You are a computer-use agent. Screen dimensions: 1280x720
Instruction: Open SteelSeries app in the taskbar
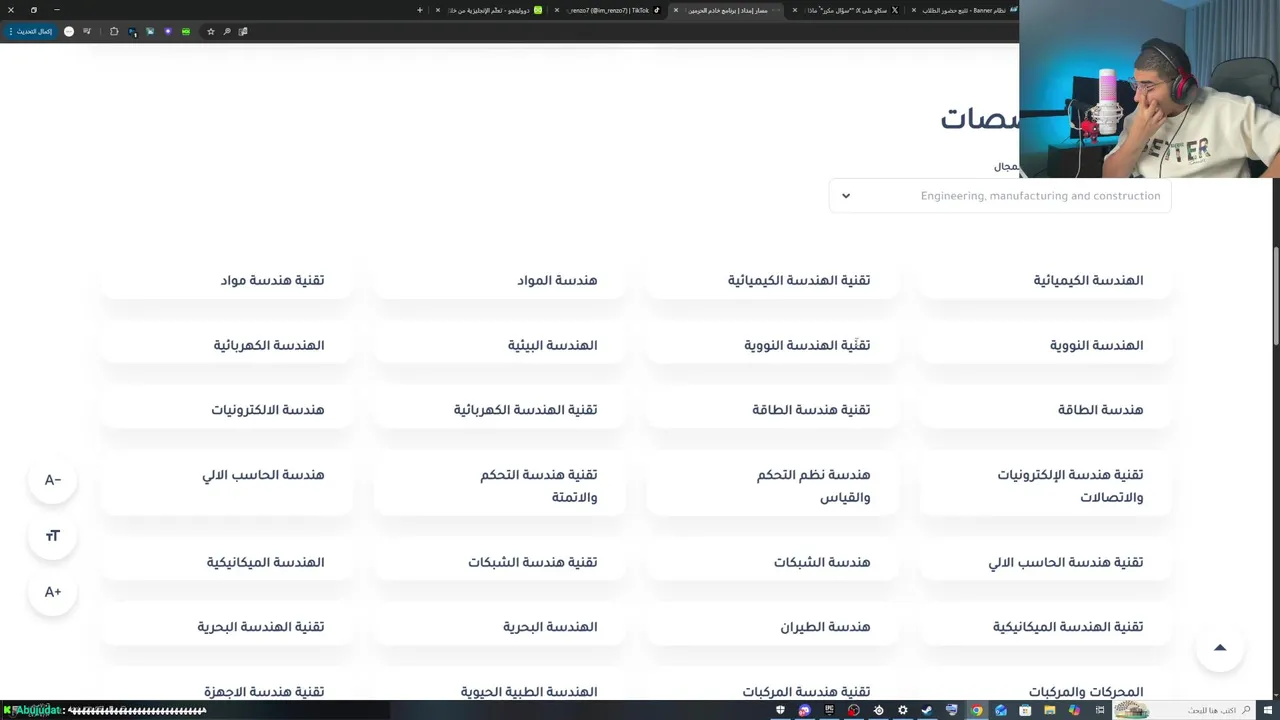tap(878, 710)
